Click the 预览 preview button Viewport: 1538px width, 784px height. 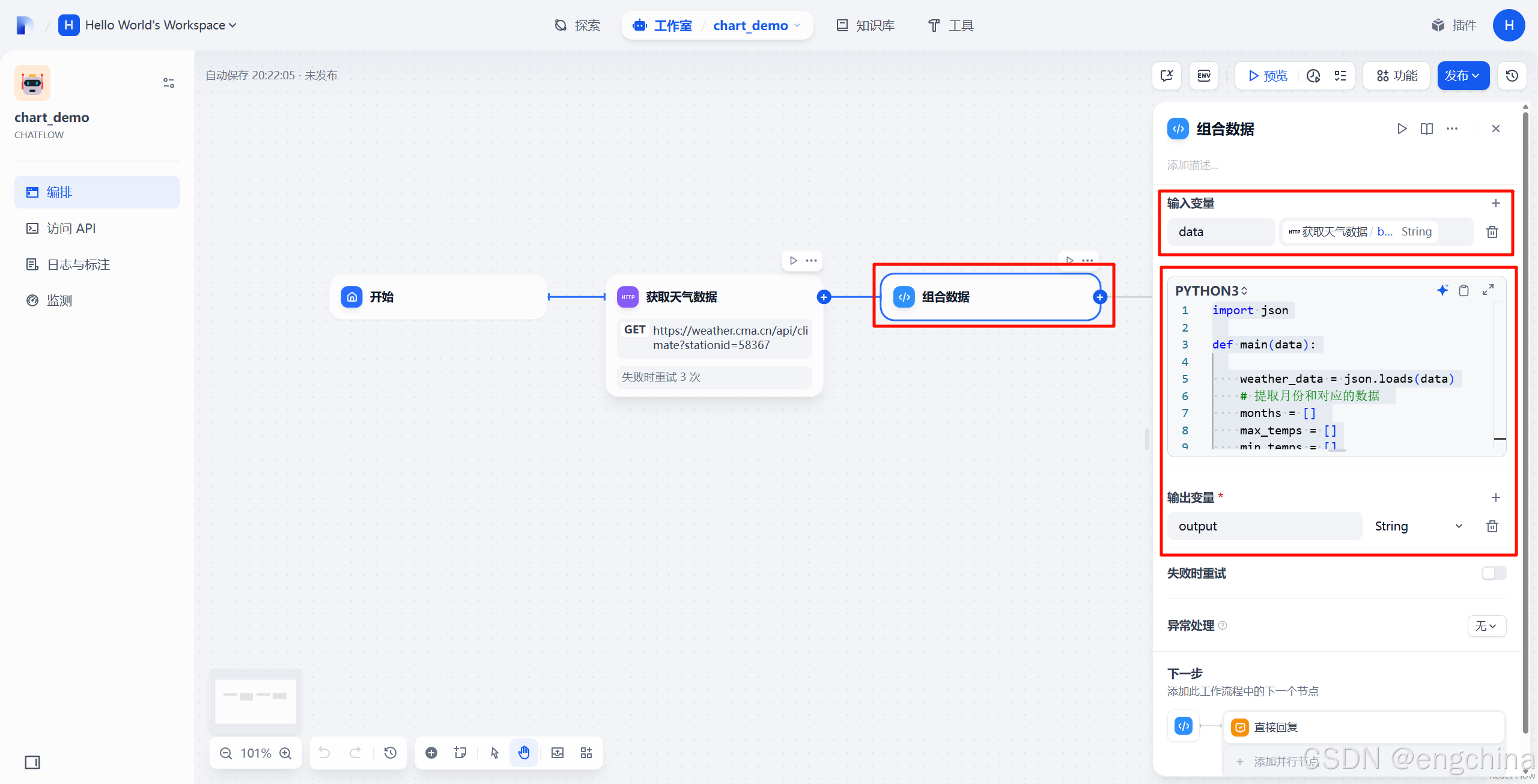pyautogui.click(x=1268, y=76)
